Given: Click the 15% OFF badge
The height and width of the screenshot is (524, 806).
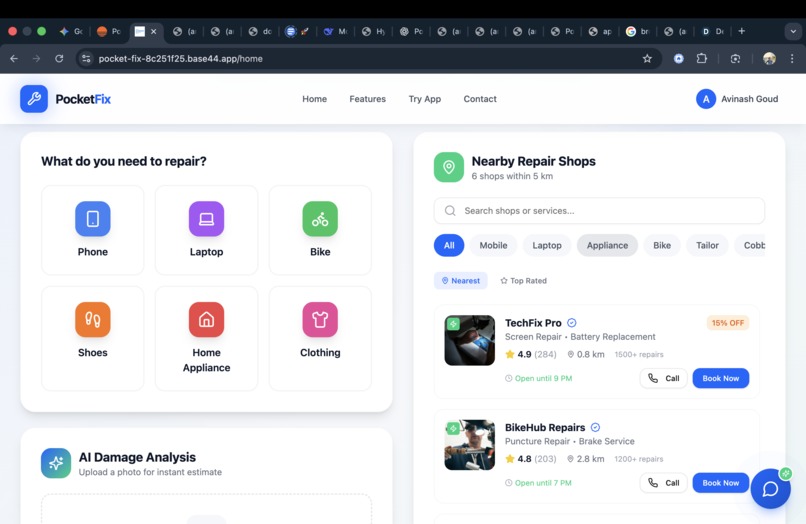Looking at the screenshot, I should [x=727, y=323].
